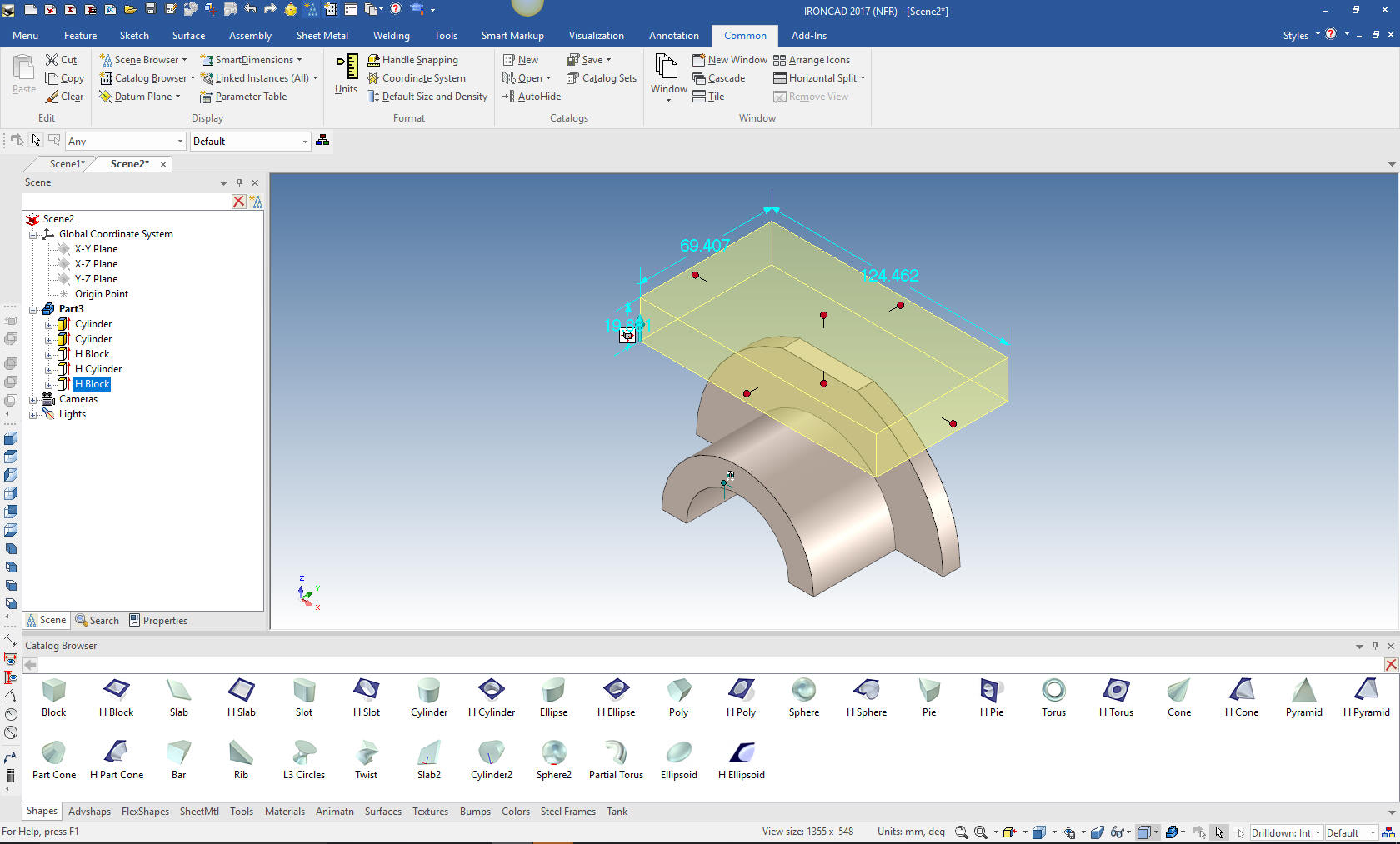Collapse the Part3 tree node
The height and width of the screenshot is (844, 1400).
33,310
